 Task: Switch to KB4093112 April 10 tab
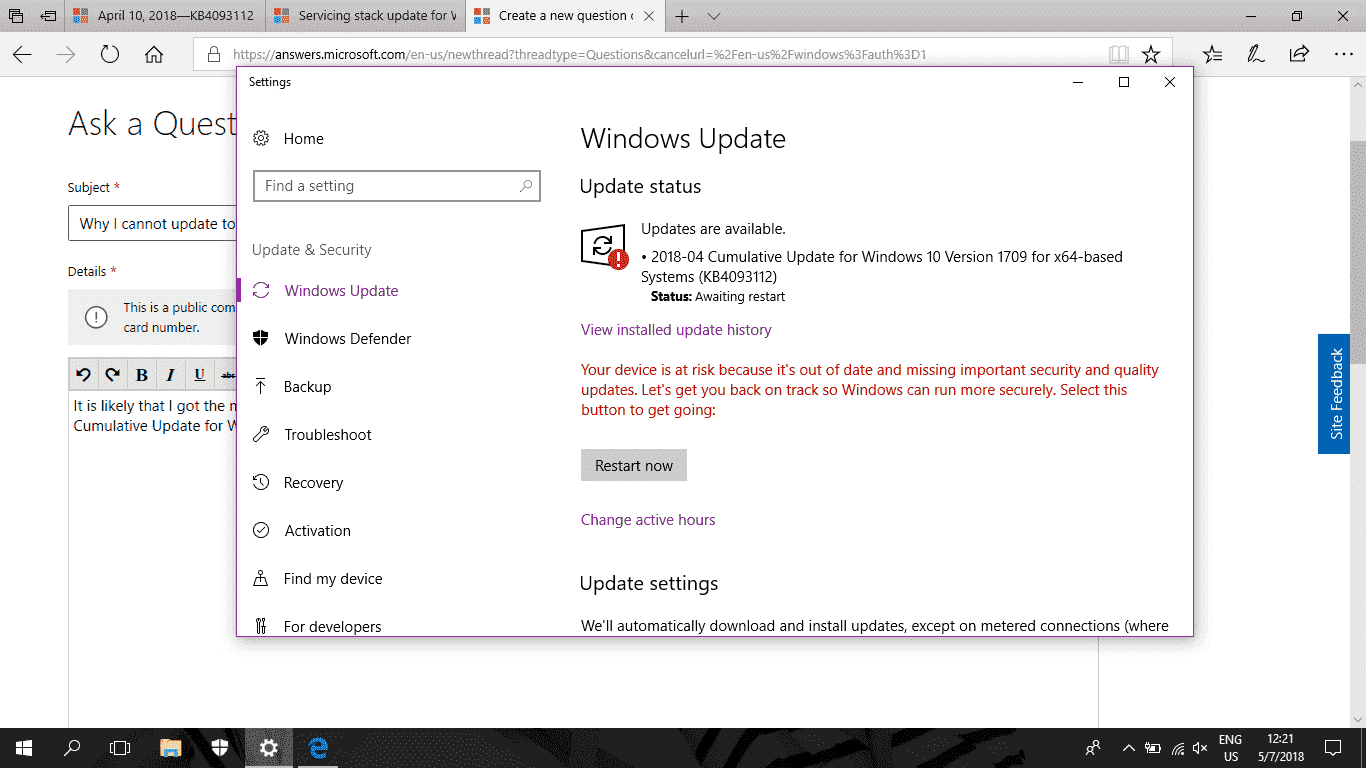[166, 16]
